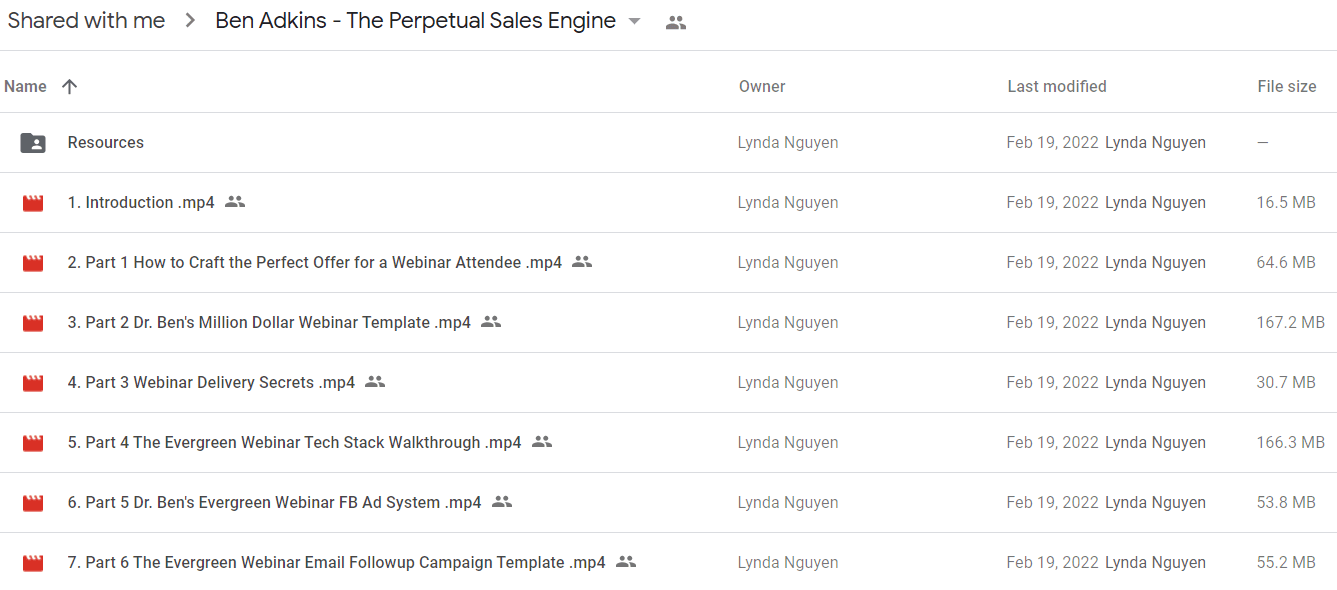Toggle sort direction arrow next to Name
The image size is (1337, 590).
point(69,86)
